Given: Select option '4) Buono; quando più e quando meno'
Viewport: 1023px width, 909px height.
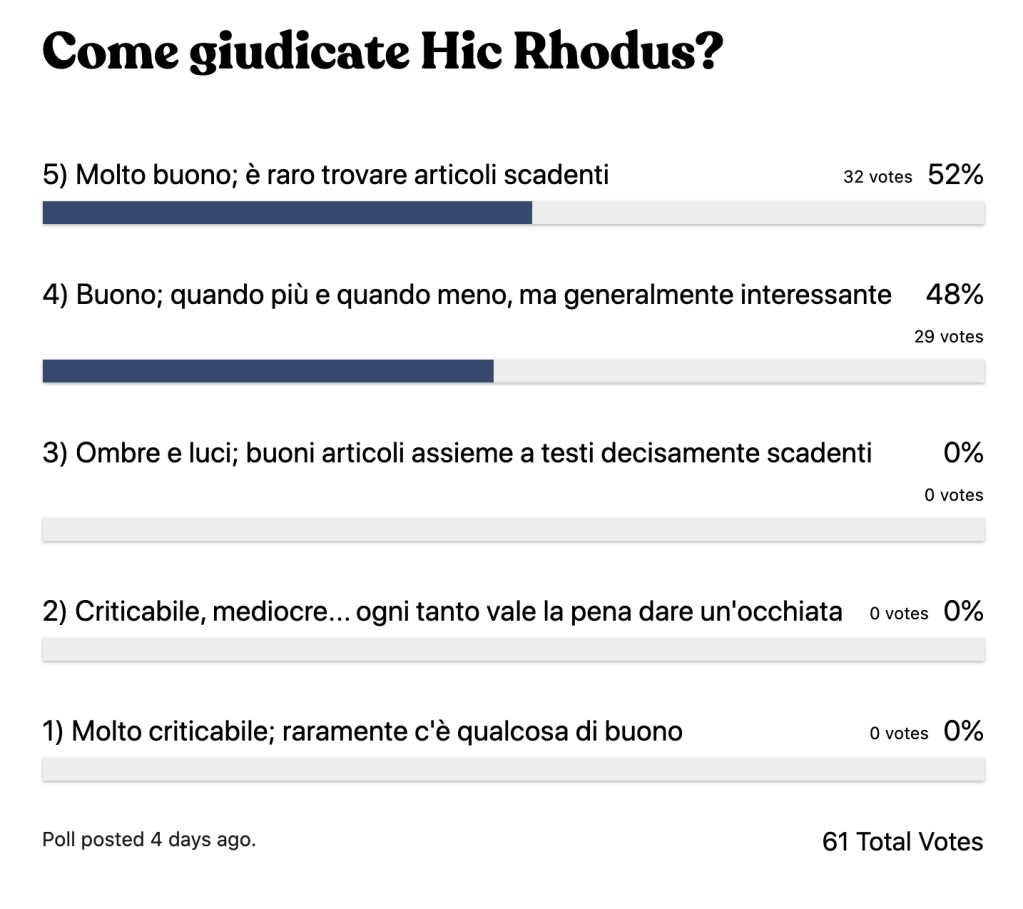Looking at the screenshot, I should (x=466, y=295).
